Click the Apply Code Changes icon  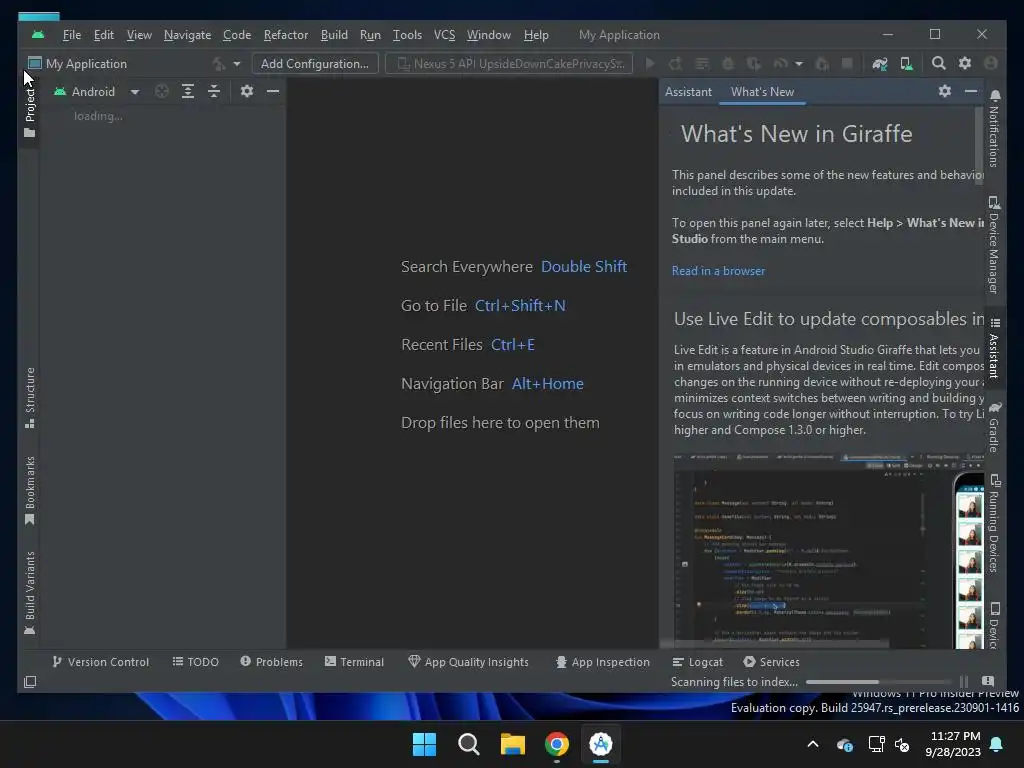pos(702,63)
